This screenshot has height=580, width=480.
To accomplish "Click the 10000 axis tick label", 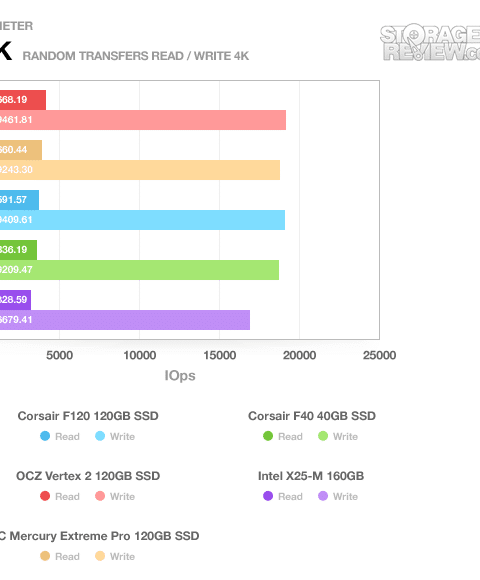I will [139, 355].
